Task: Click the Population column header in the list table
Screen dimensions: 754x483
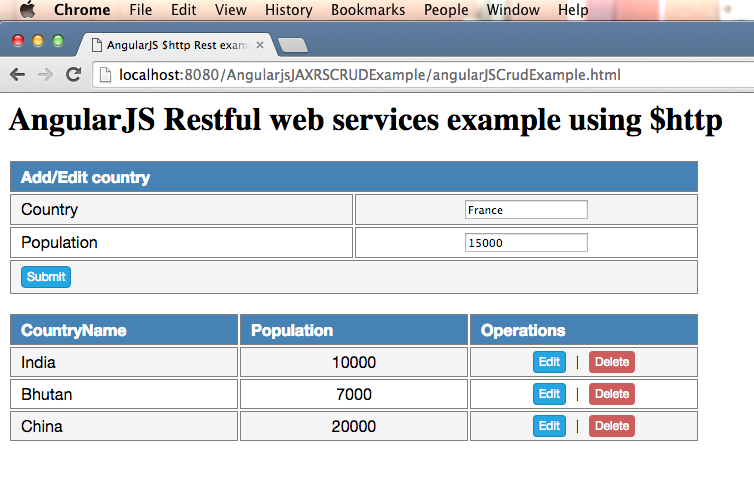Action: point(353,330)
